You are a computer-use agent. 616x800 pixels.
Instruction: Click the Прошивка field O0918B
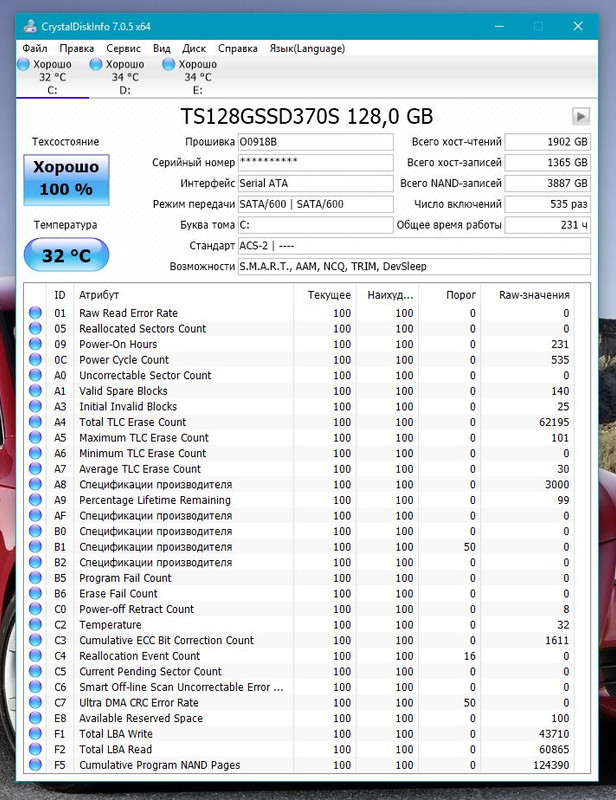click(316, 142)
